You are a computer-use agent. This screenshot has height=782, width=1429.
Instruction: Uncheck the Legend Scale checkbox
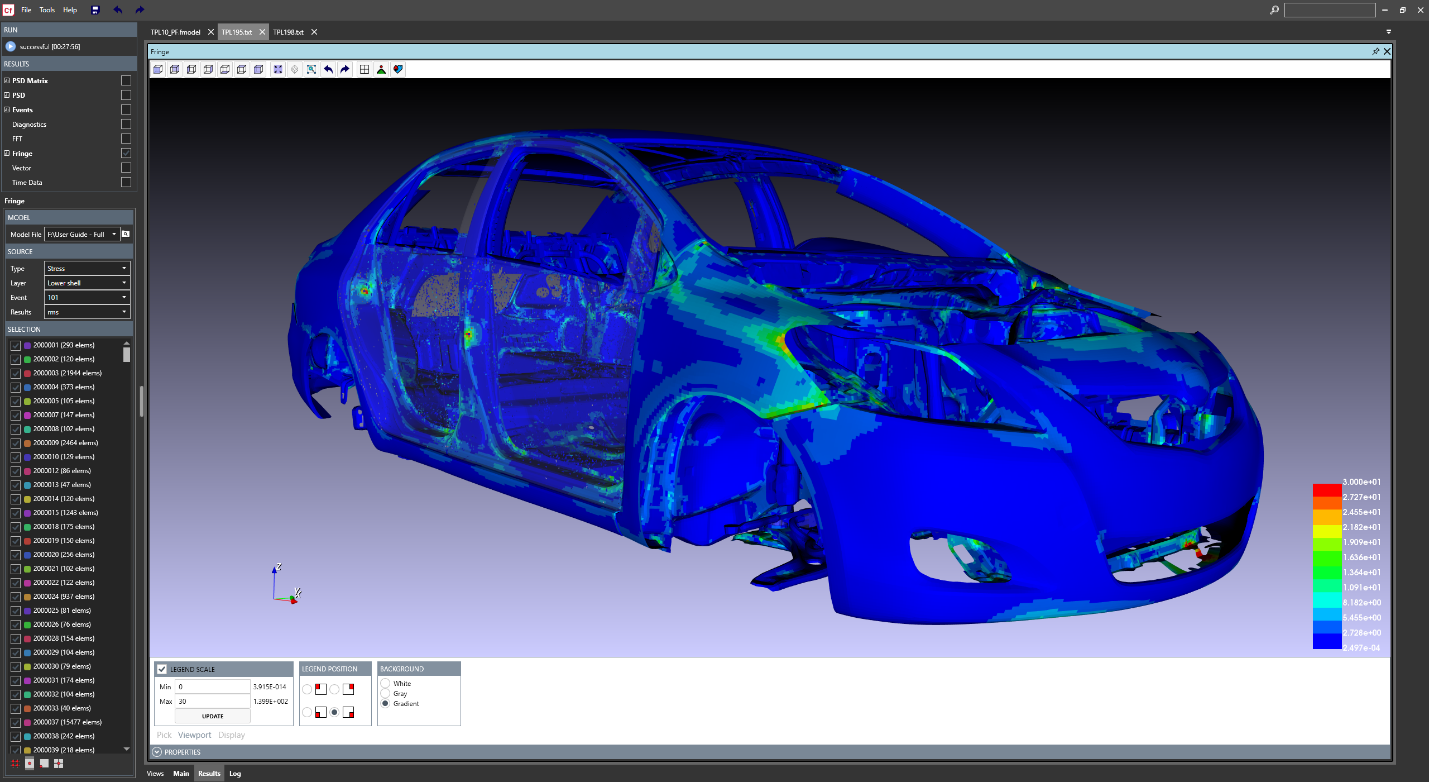[x=162, y=668]
